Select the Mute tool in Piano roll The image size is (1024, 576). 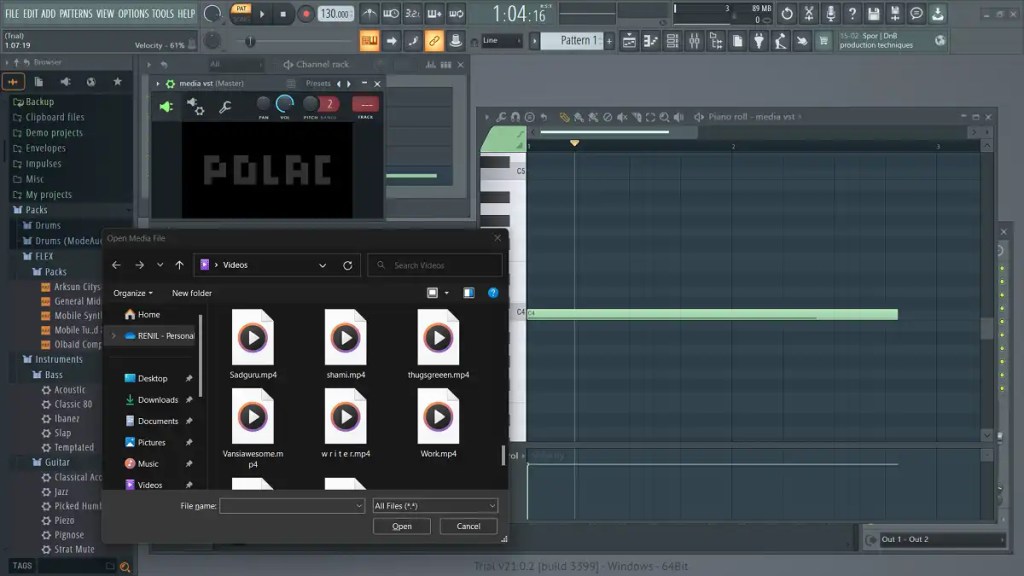(622, 117)
